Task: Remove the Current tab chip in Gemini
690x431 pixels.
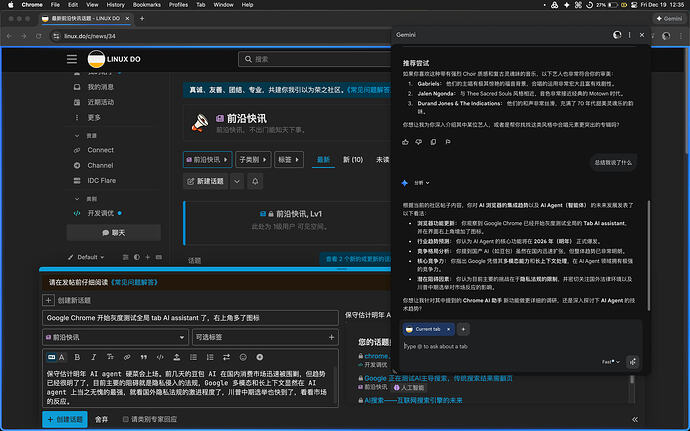Action: coord(448,329)
